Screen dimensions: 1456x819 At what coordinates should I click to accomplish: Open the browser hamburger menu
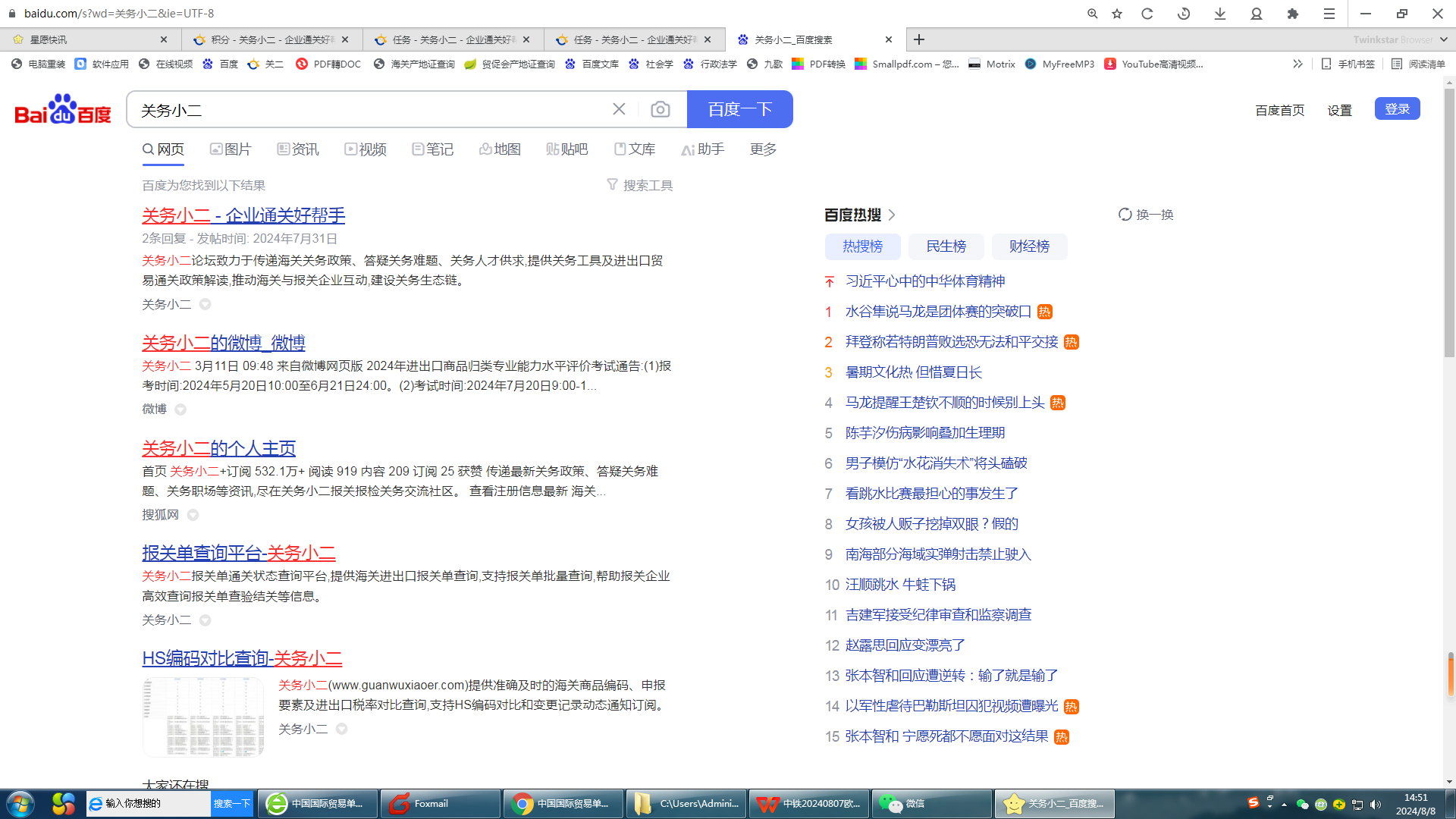click(1329, 14)
